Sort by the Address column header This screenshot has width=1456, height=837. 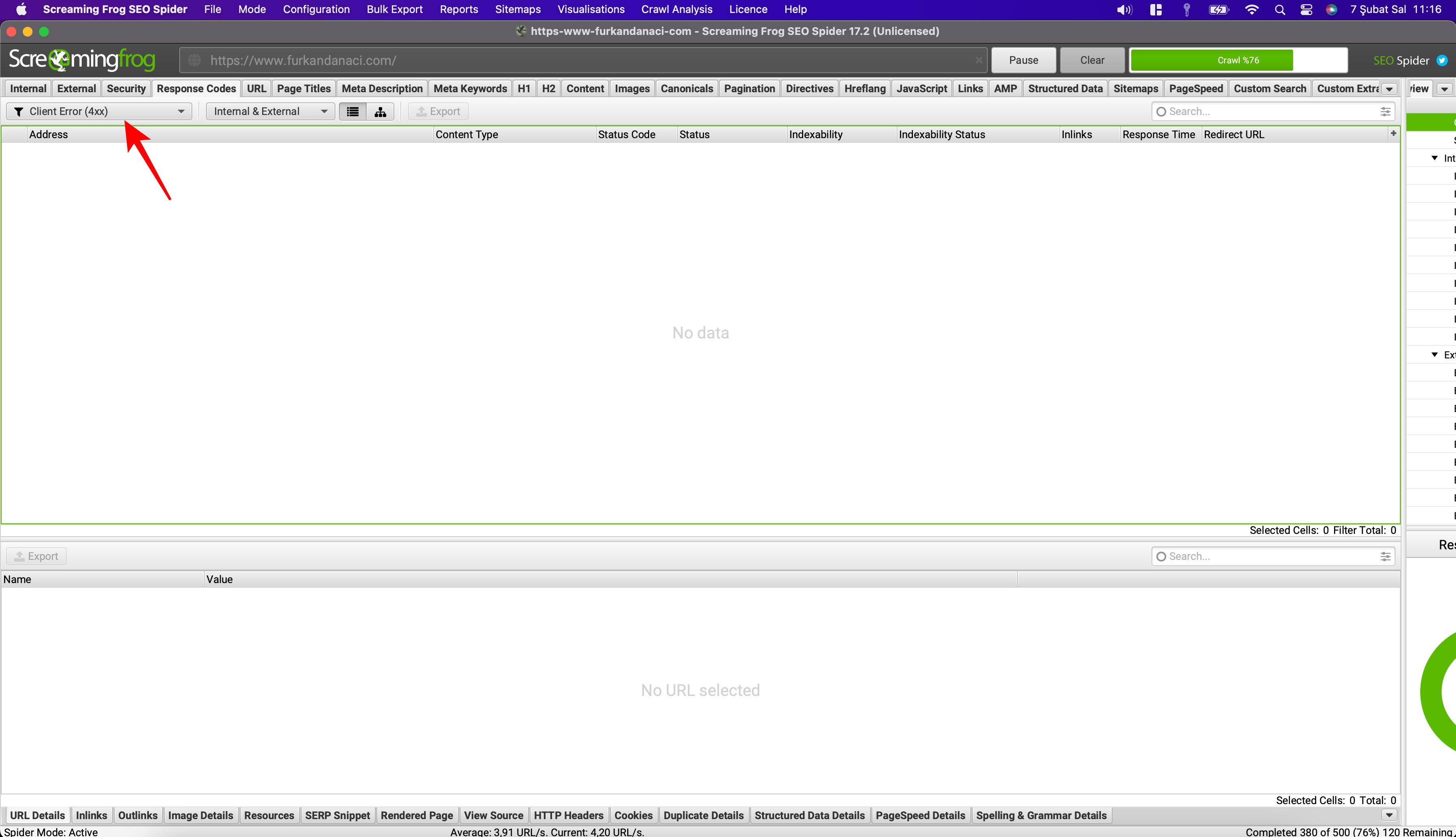[x=230, y=134]
